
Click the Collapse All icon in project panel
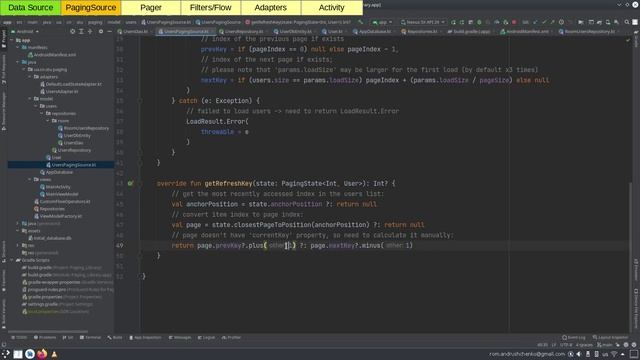90,31
